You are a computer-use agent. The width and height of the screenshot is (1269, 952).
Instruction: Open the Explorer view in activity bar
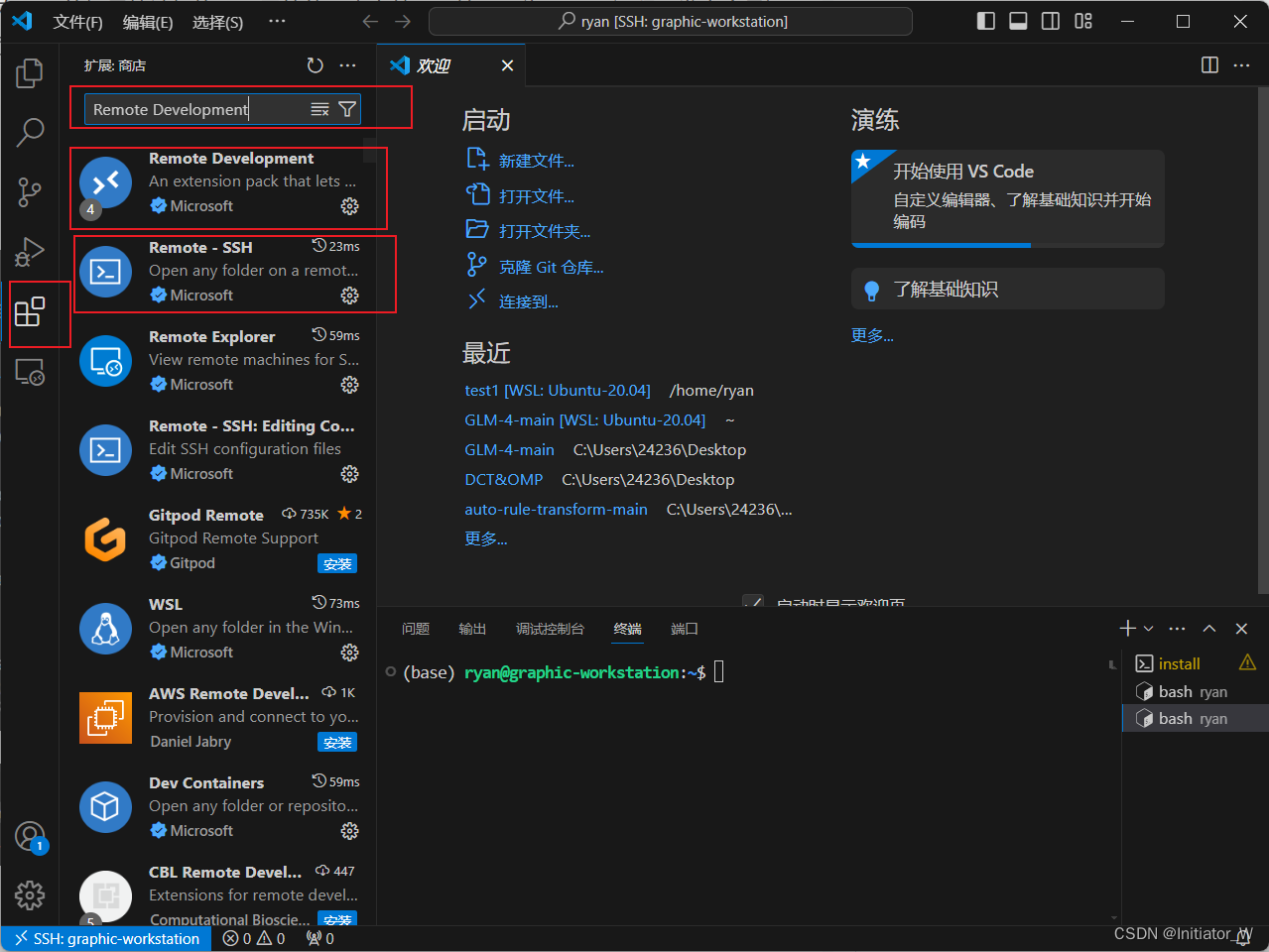(30, 72)
